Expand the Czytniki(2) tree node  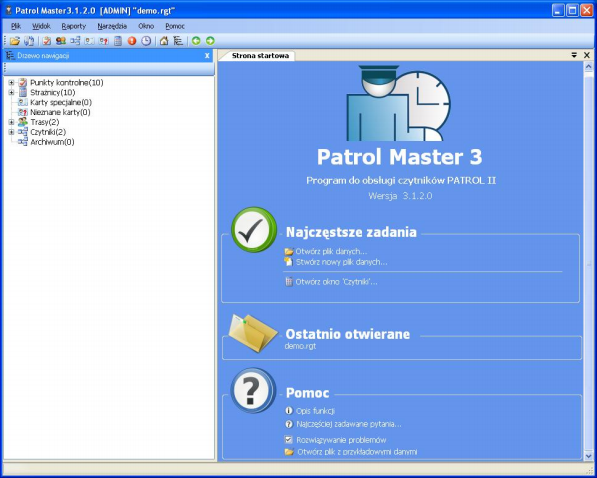(x=11, y=132)
